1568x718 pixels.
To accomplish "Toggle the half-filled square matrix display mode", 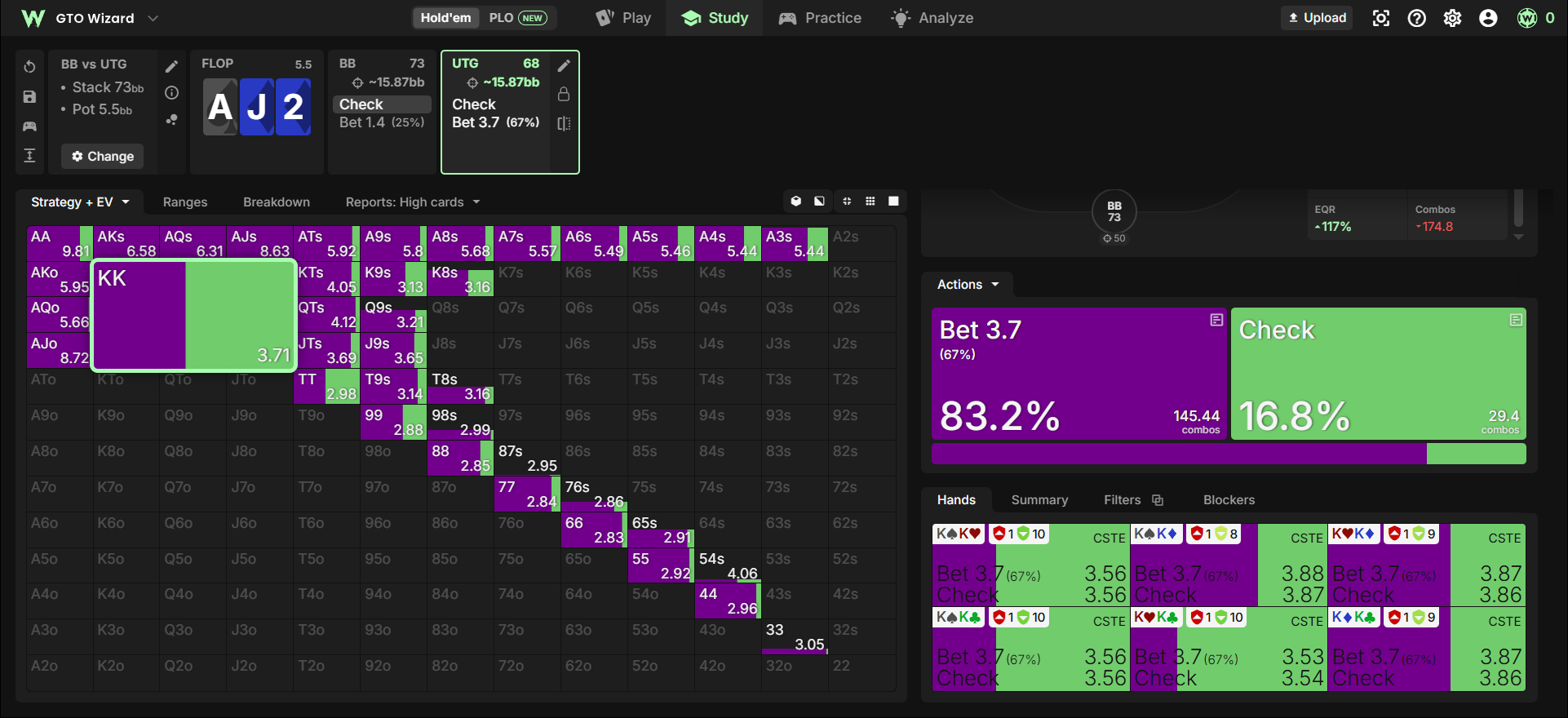I will tap(819, 201).
